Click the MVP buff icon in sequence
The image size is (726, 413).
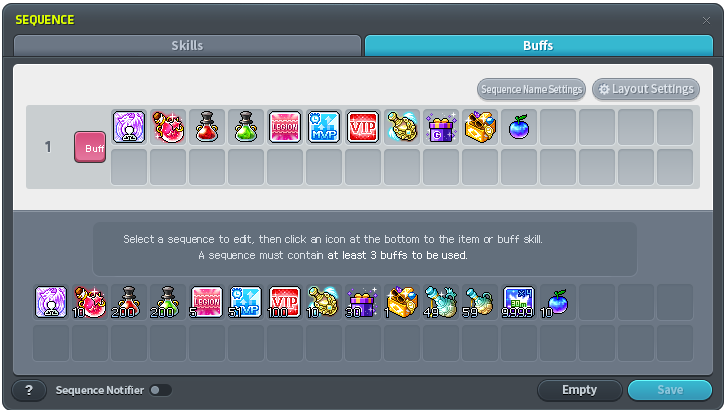324,127
